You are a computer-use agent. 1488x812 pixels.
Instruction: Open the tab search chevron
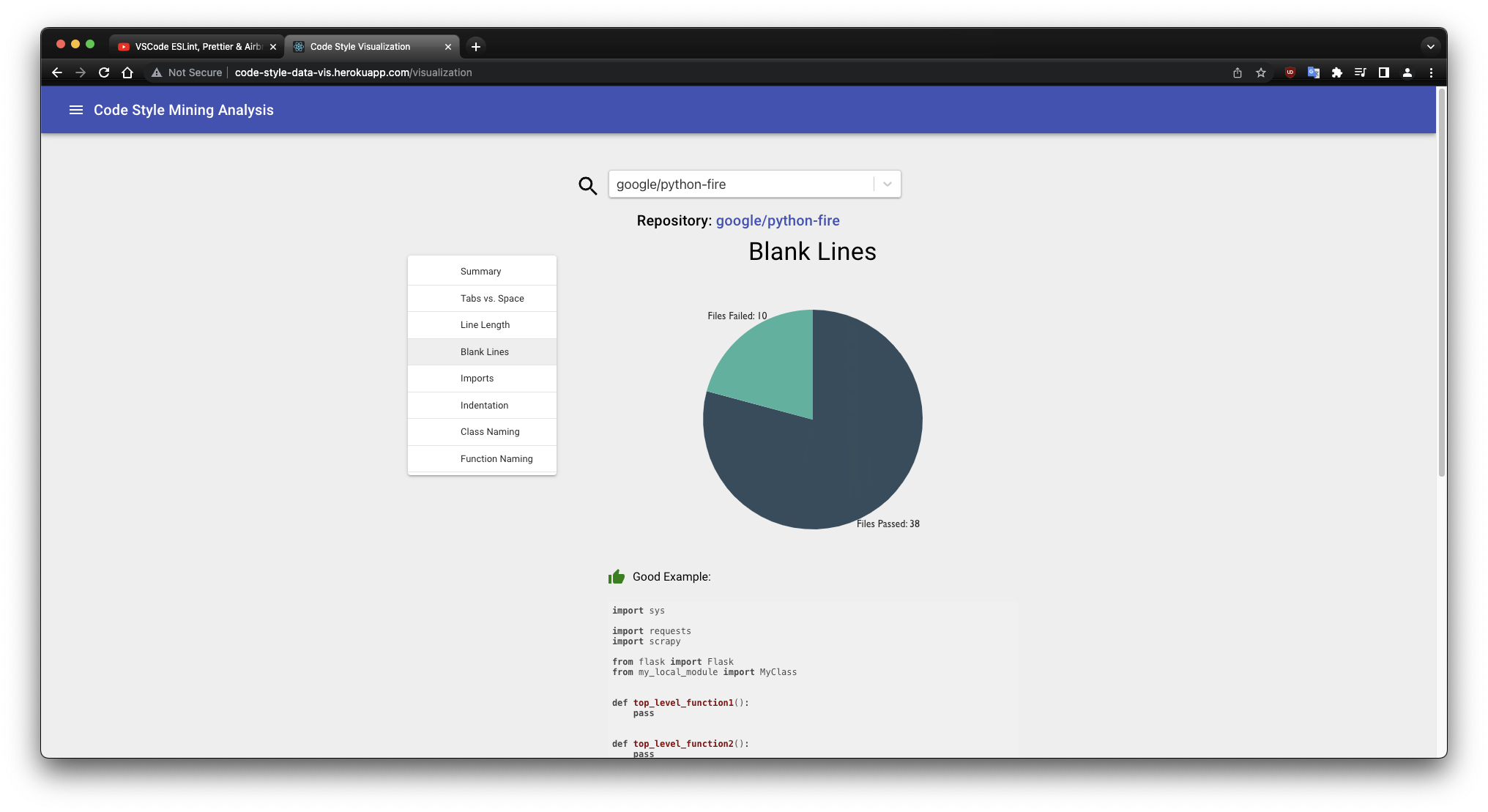click(1429, 46)
